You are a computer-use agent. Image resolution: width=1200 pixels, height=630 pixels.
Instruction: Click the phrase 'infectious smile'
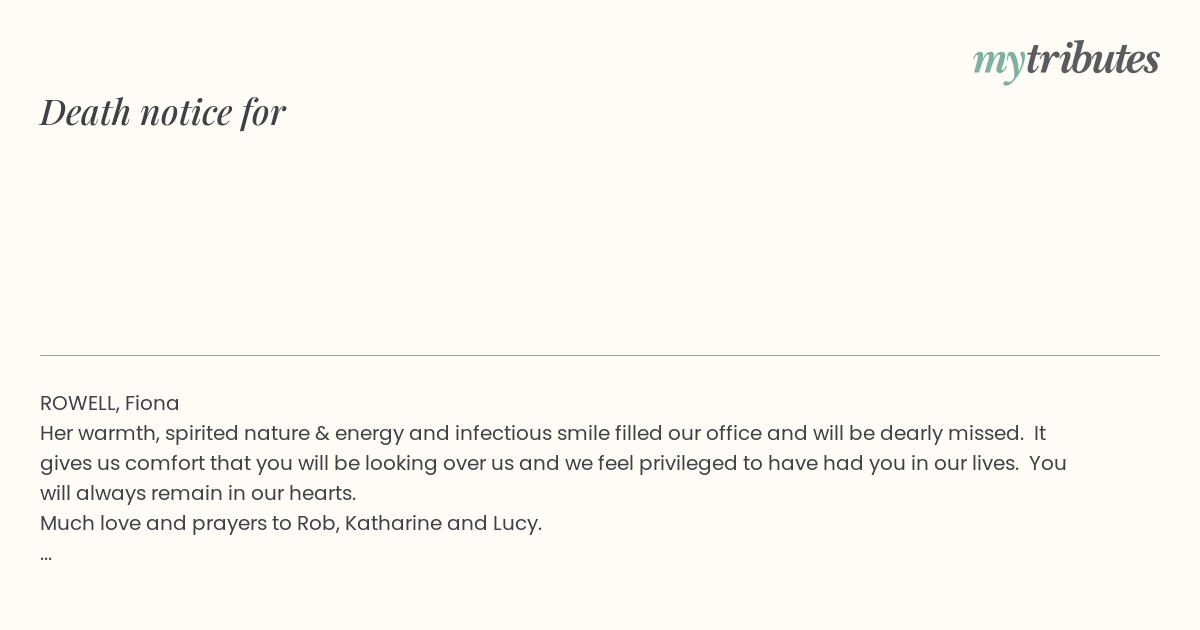[532, 433]
